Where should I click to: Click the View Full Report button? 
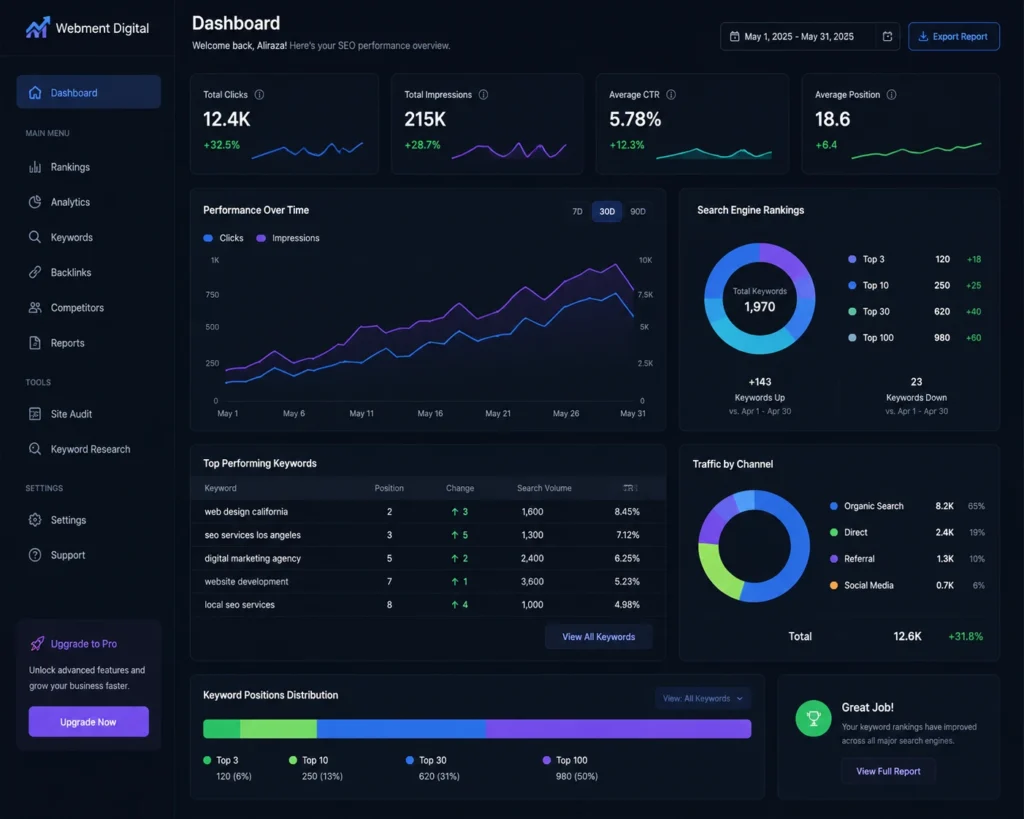coord(888,771)
